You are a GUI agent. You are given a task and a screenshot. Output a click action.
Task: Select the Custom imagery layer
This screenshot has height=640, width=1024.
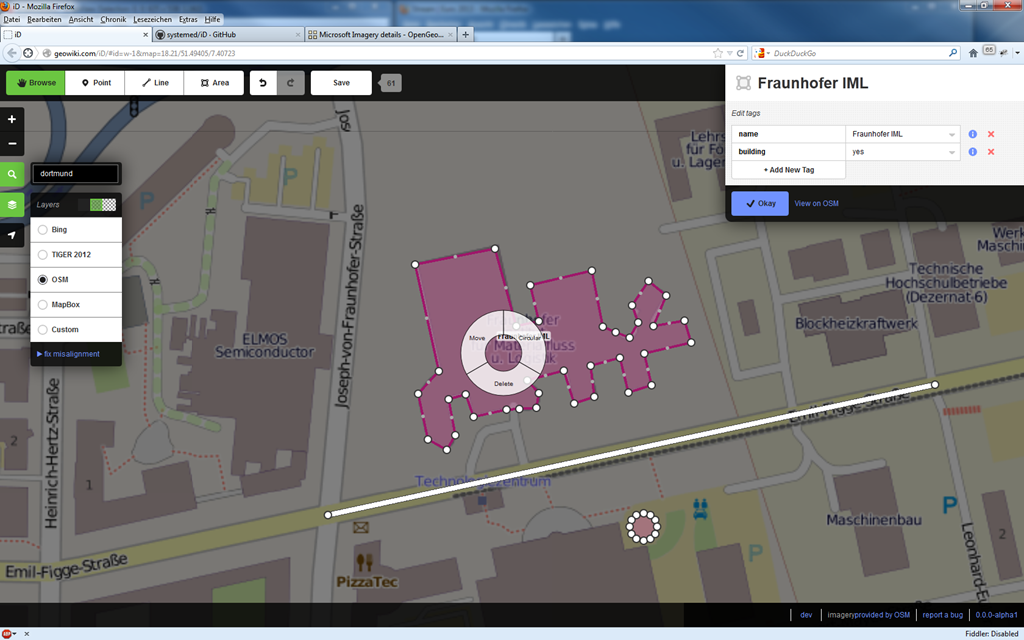click(76, 329)
